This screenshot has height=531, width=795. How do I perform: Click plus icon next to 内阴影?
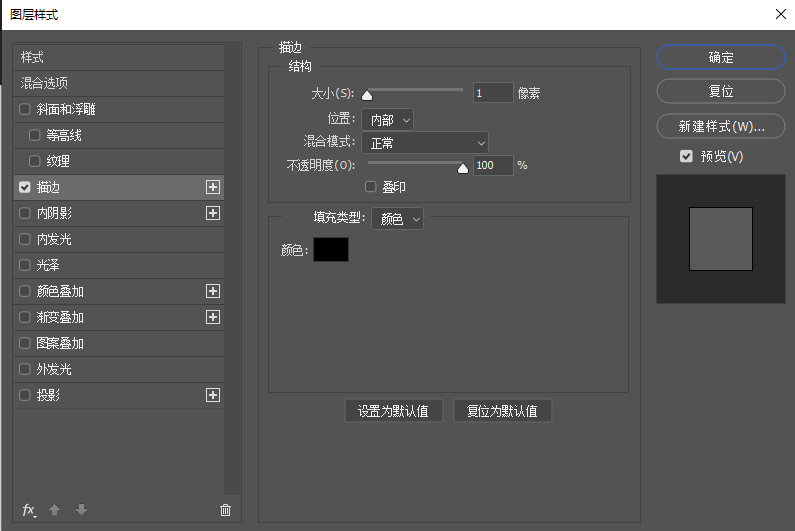213,213
